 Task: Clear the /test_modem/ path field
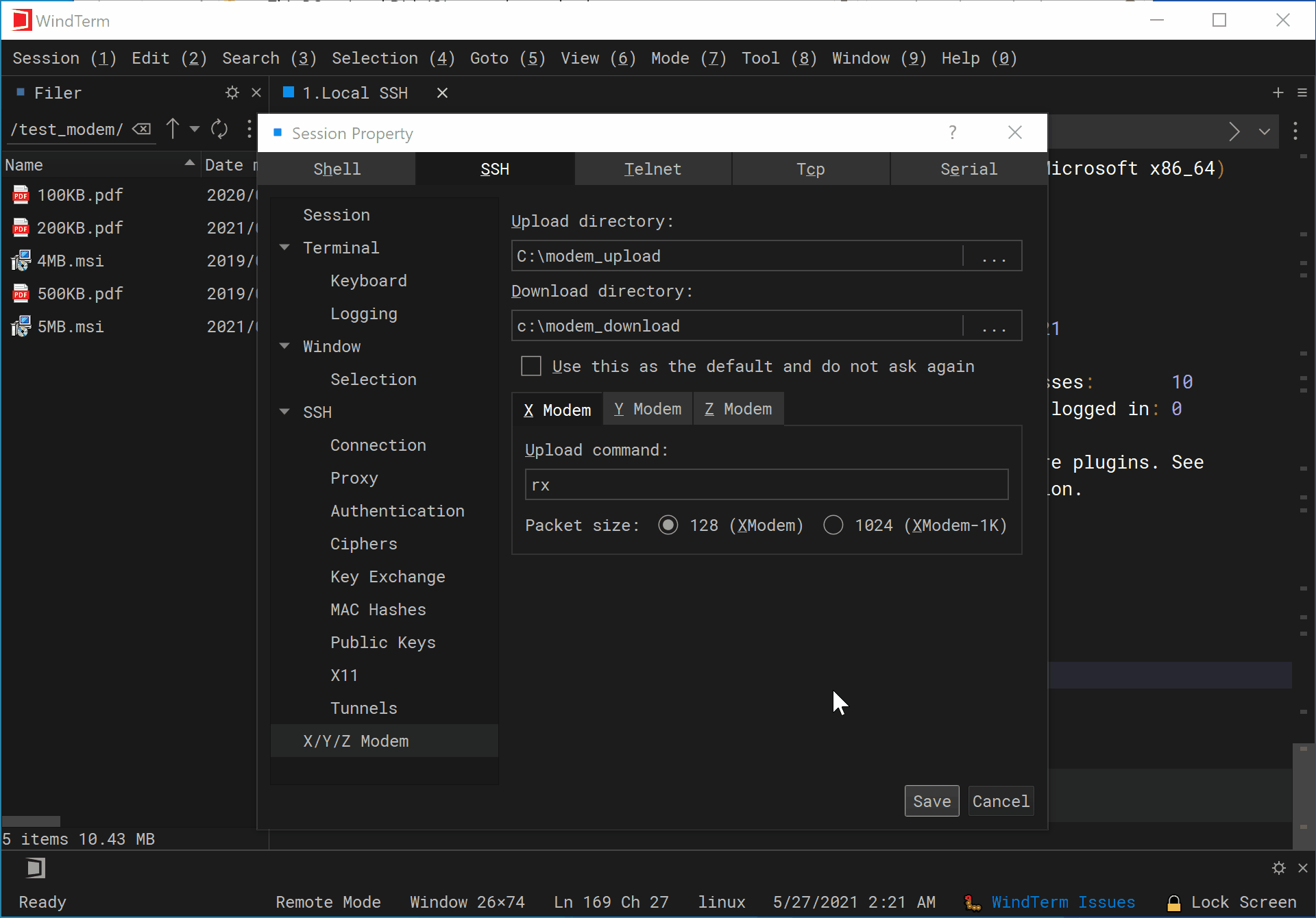[x=142, y=129]
